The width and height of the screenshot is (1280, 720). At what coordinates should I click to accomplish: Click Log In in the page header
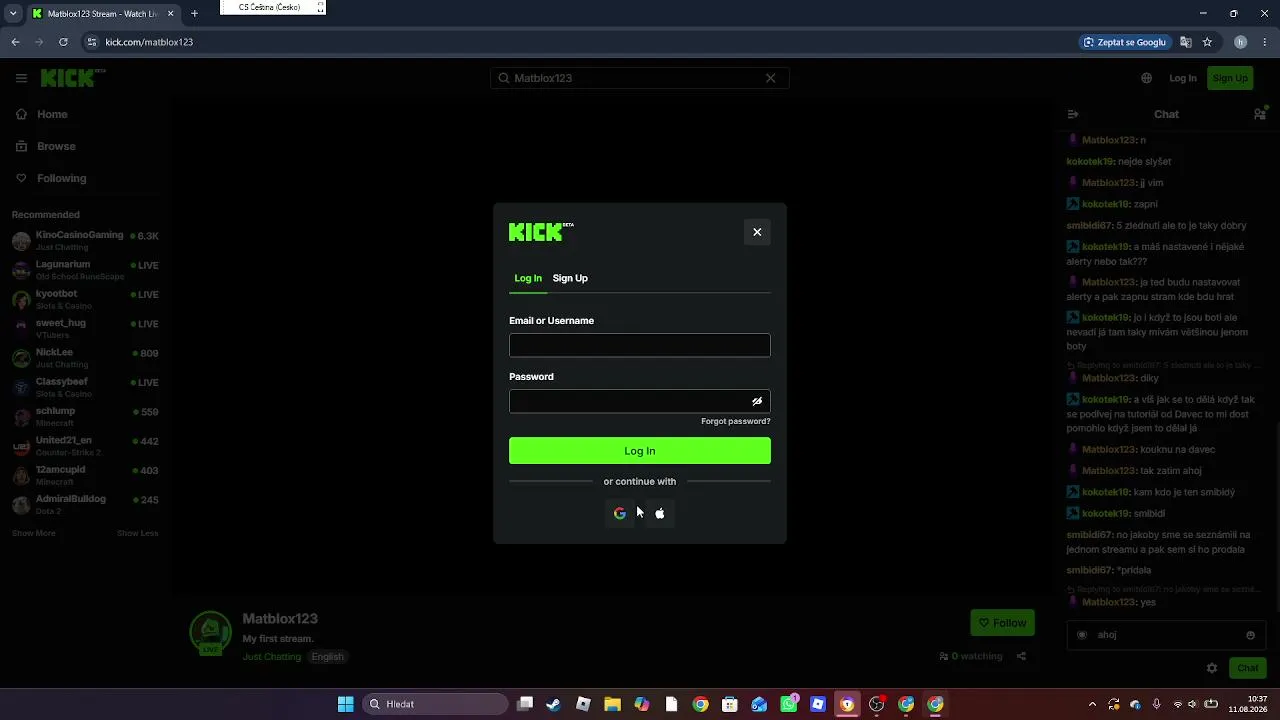[1183, 78]
